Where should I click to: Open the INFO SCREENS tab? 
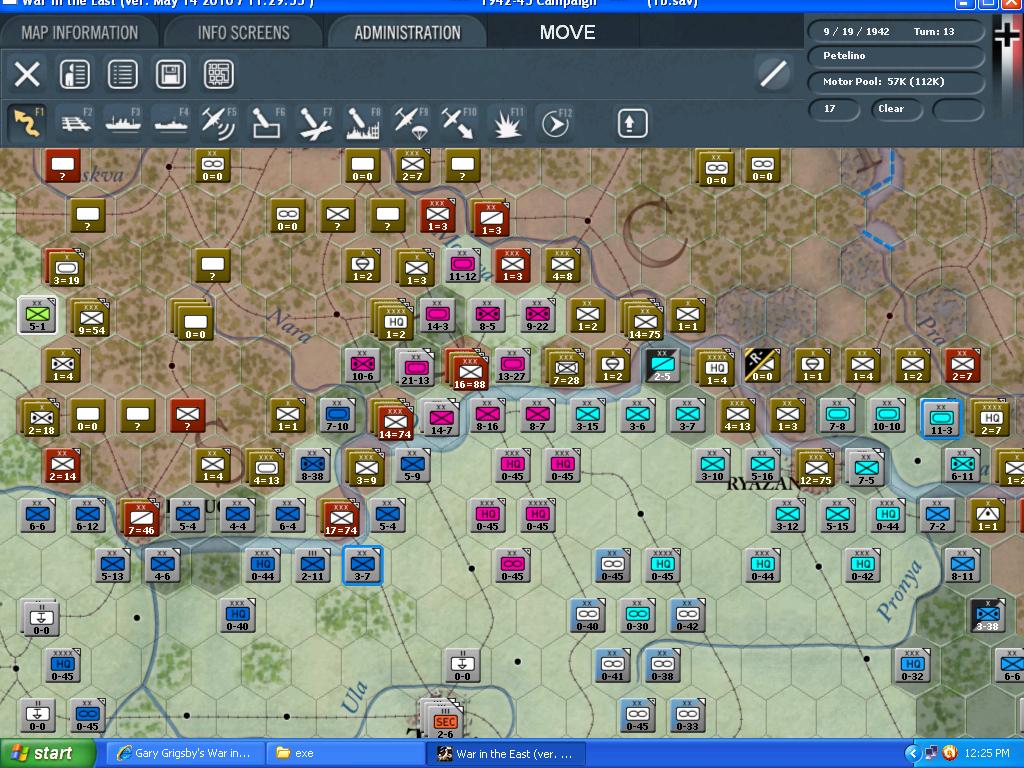tap(244, 32)
